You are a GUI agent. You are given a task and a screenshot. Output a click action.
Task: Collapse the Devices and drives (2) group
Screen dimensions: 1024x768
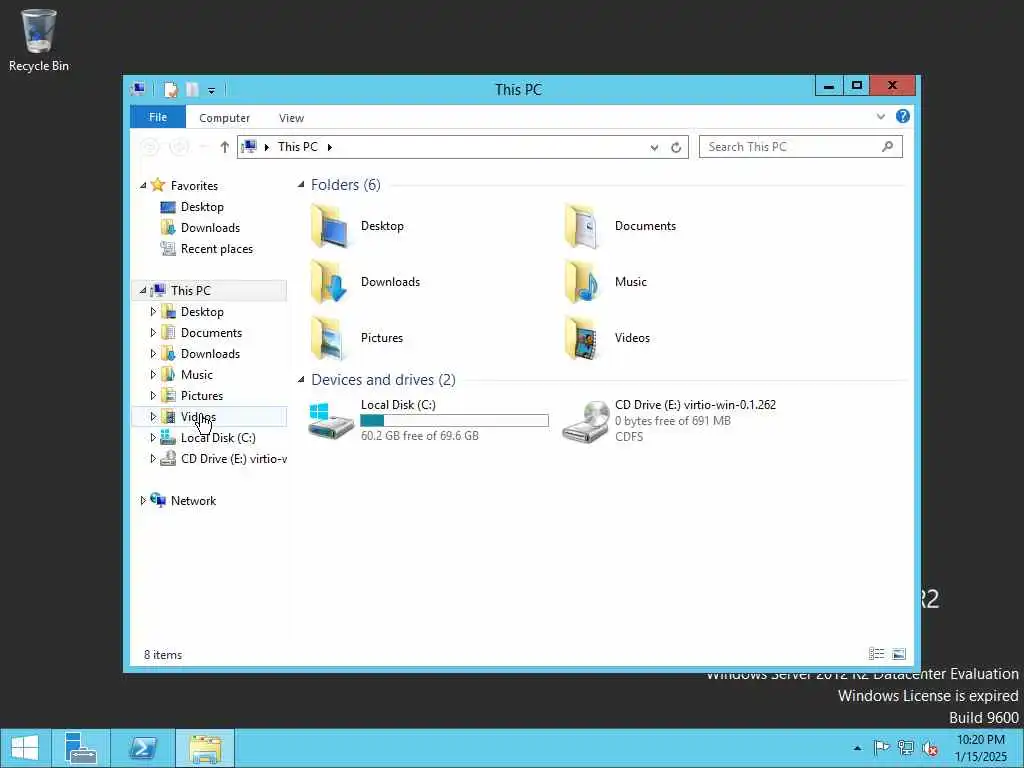click(x=301, y=379)
